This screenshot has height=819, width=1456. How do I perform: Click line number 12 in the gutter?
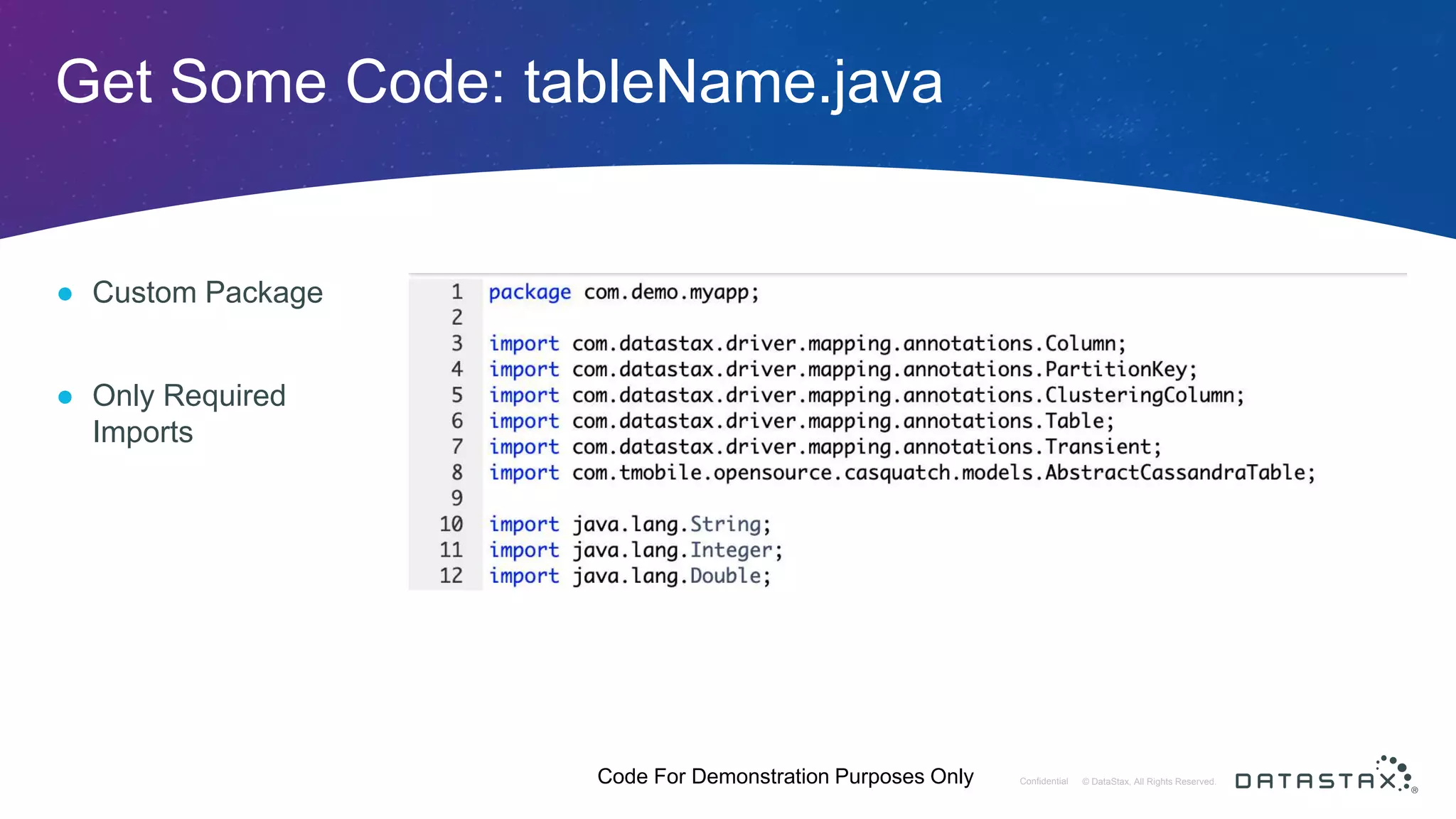pyautogui.click(x=451, y=576)
